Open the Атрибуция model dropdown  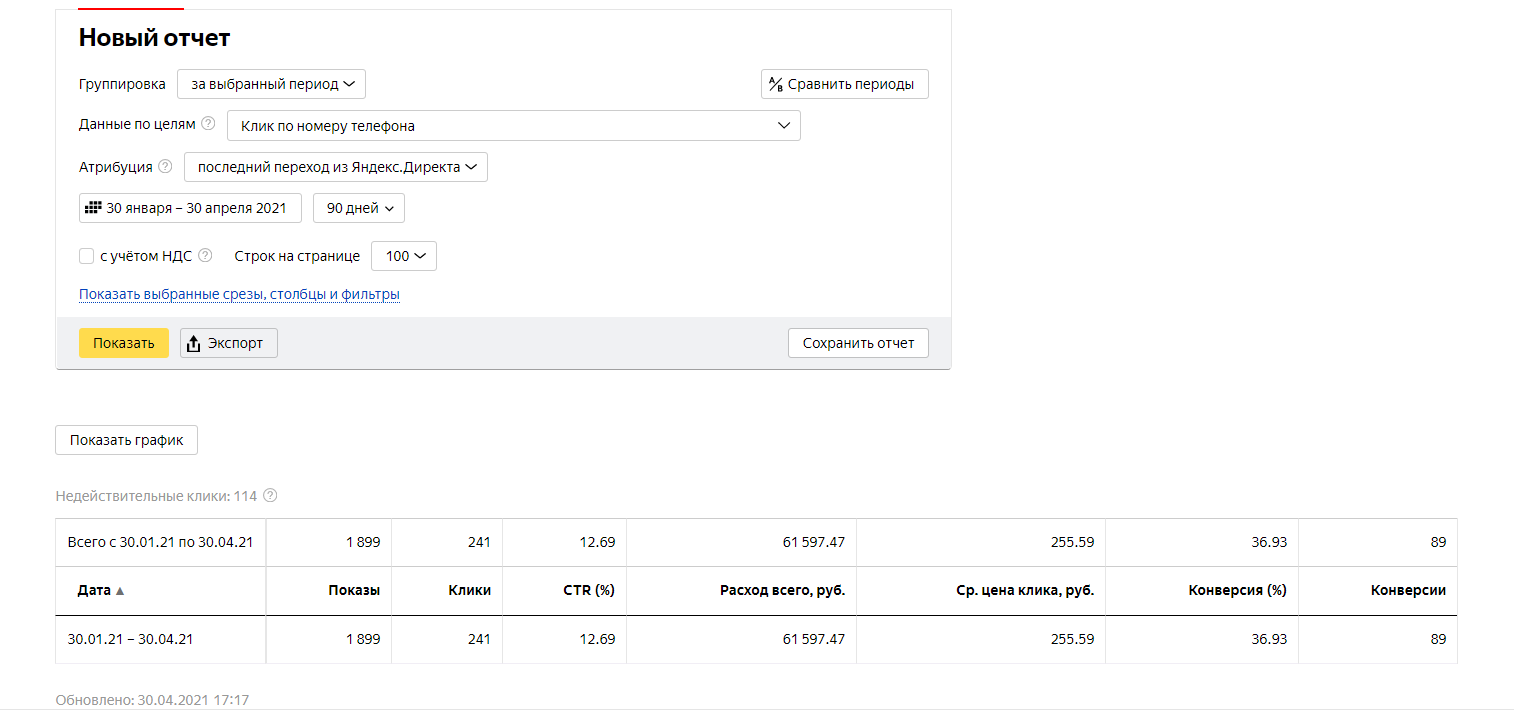point(336,167)
